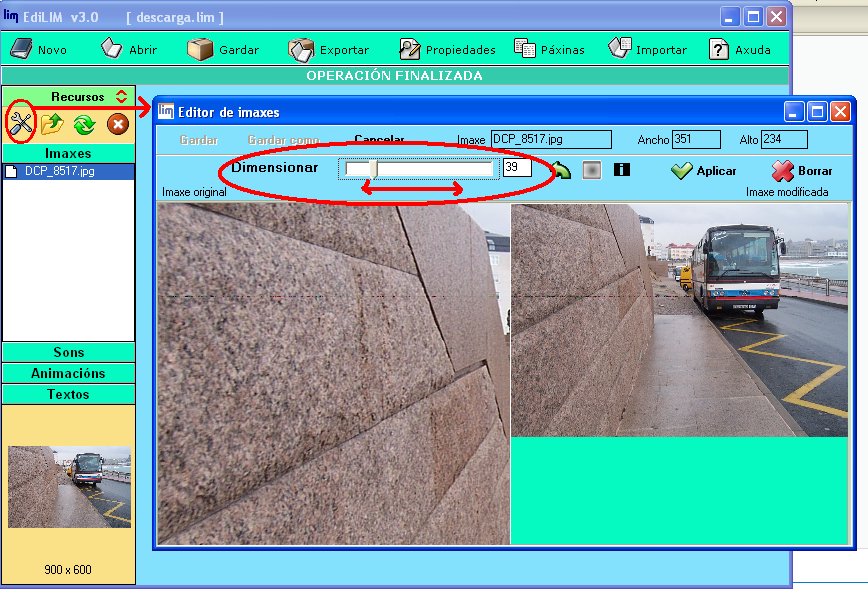Click the grayscale square icon
This screenshot has width=868, height=593.
click(592, 169)
